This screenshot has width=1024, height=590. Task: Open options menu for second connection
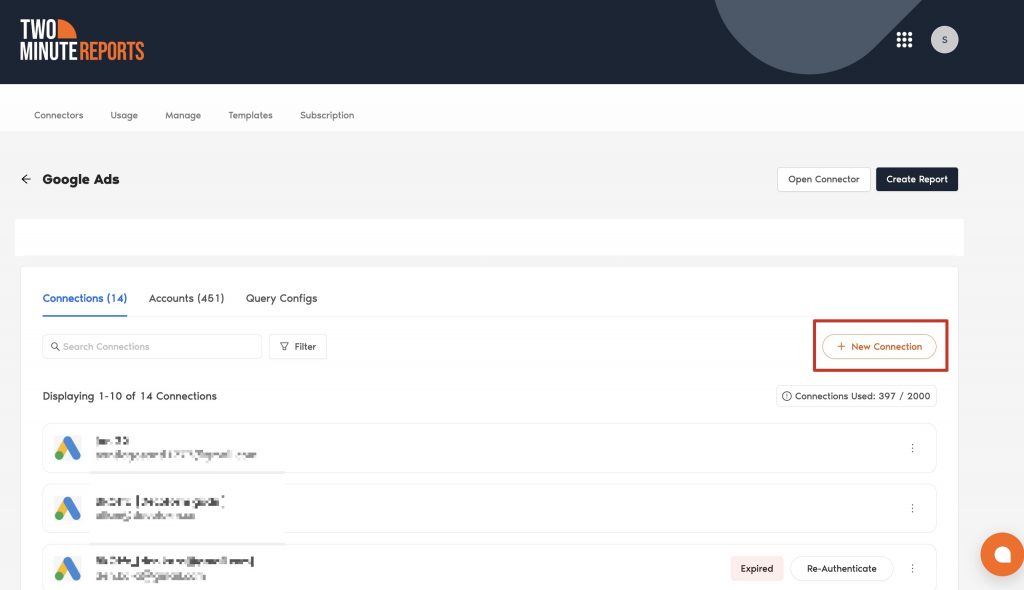click(912, 508)
